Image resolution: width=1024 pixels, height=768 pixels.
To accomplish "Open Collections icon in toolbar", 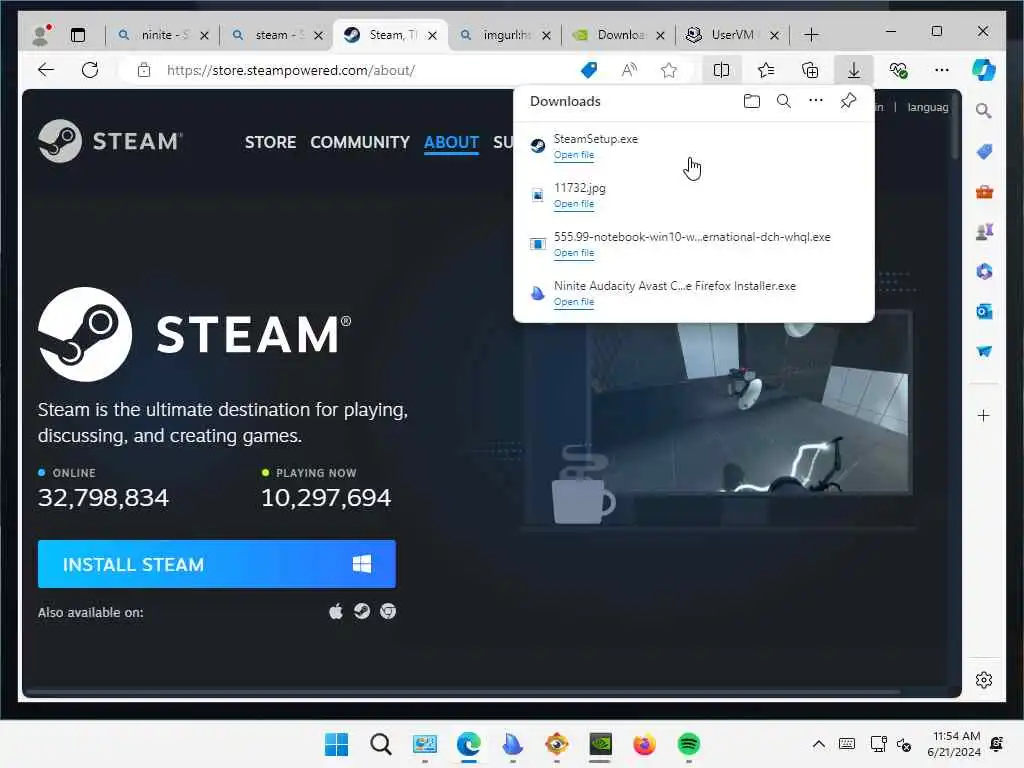I will (810, 70).
